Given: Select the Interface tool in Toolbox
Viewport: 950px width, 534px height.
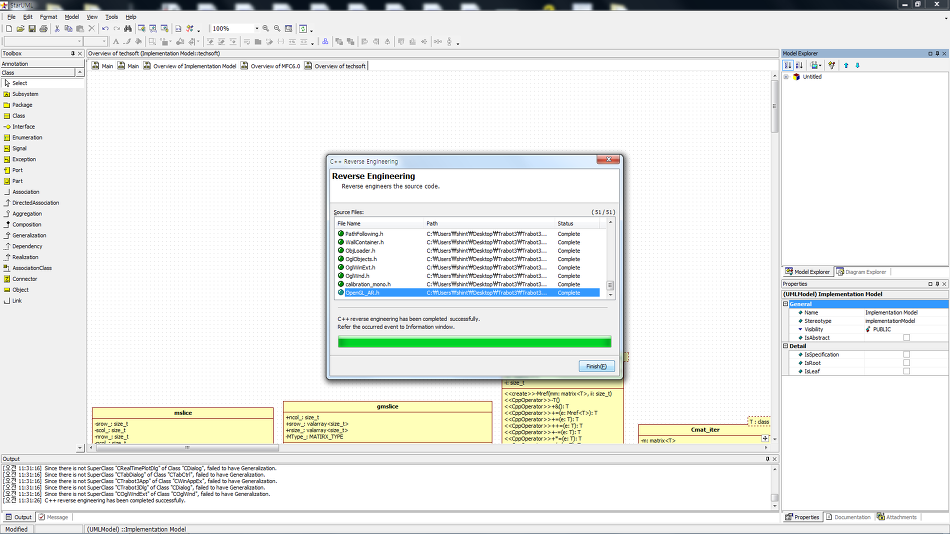Looking at the screenshot, I should tap(22, 127).
